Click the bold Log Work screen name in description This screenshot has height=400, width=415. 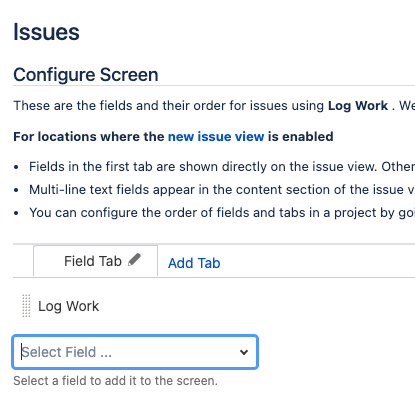[x=358, y=106]
